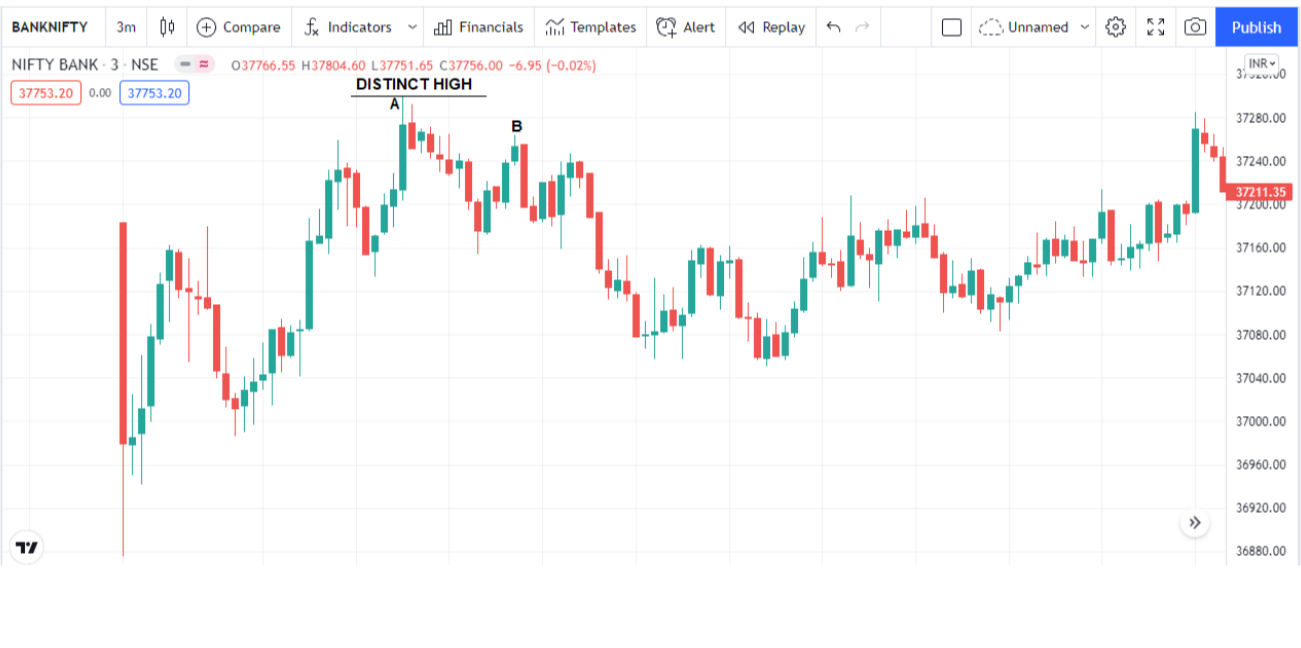Viewport: 1301px width, 648px height.
Task: Expand the Indicators favorites dropdown arrow
Action: (412, 27)
